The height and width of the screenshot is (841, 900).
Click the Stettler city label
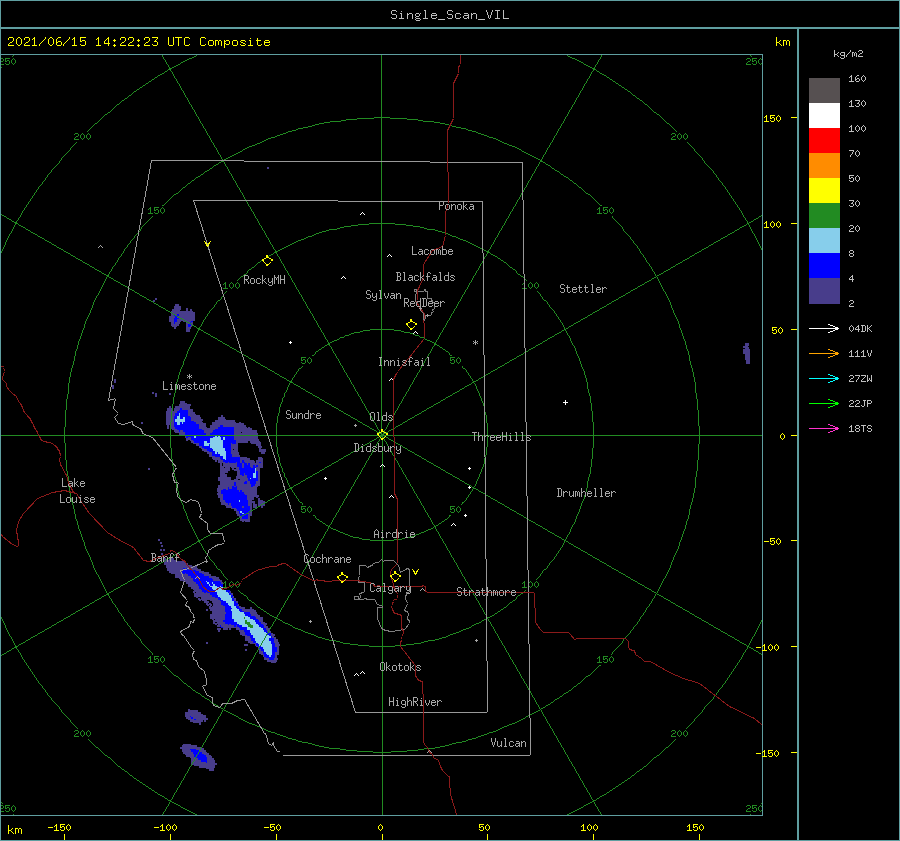pos(583,289)
